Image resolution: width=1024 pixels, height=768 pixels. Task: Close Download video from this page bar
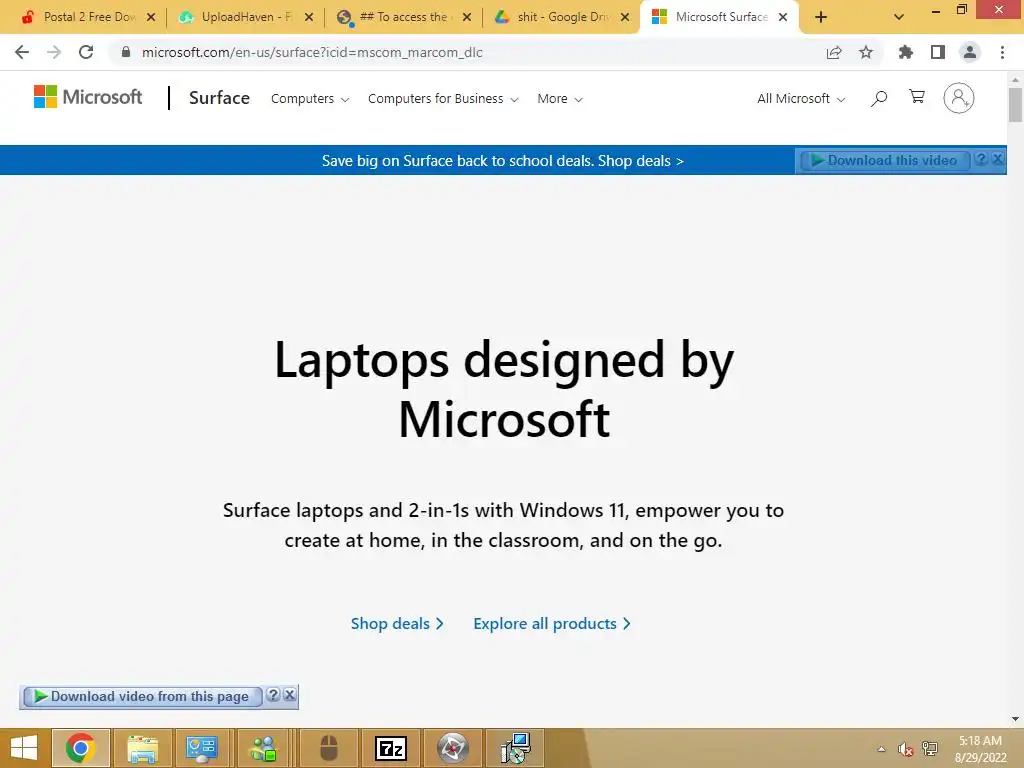289,695
